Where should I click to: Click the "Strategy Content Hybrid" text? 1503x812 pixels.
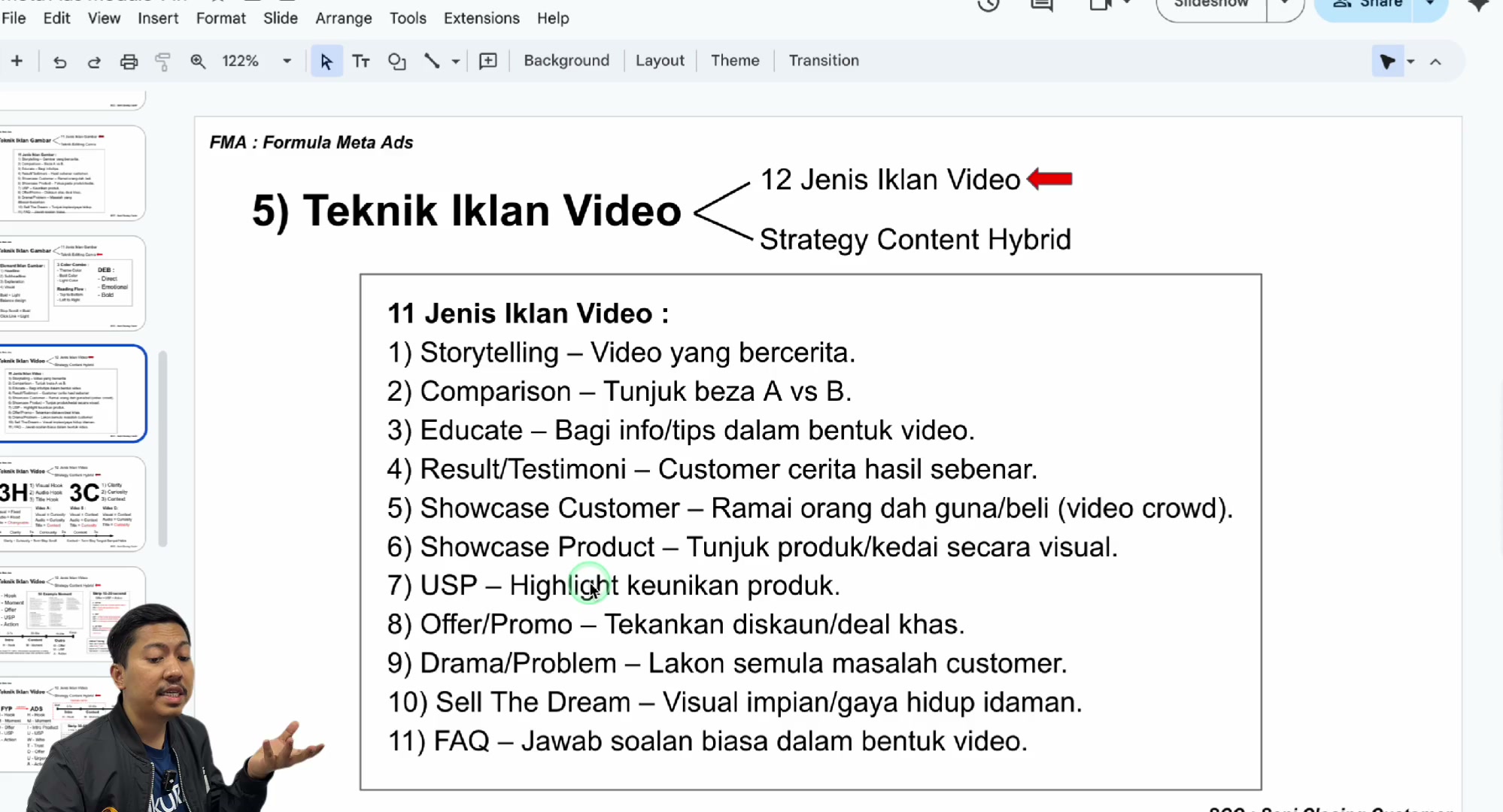tap(915, 240)
